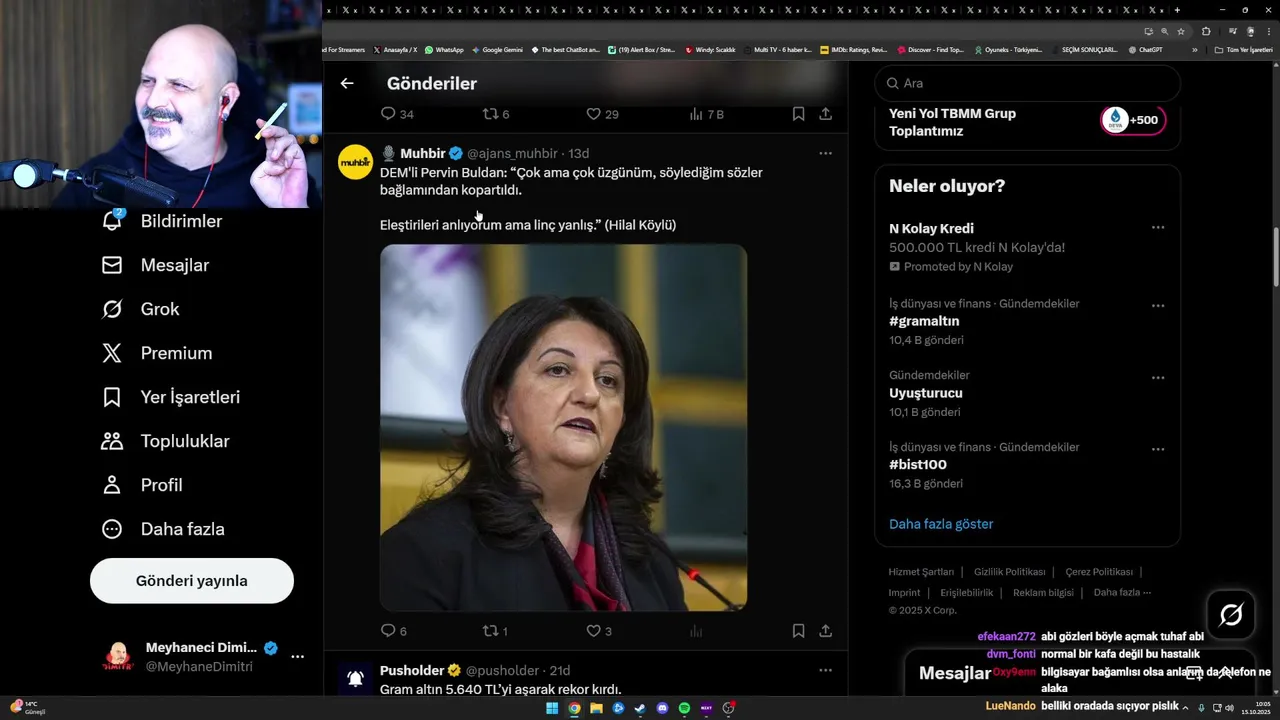Open Windows Start menu
Image resolution: width=1280 pixels, height=720 pixels.
click(x=552, y=708)
